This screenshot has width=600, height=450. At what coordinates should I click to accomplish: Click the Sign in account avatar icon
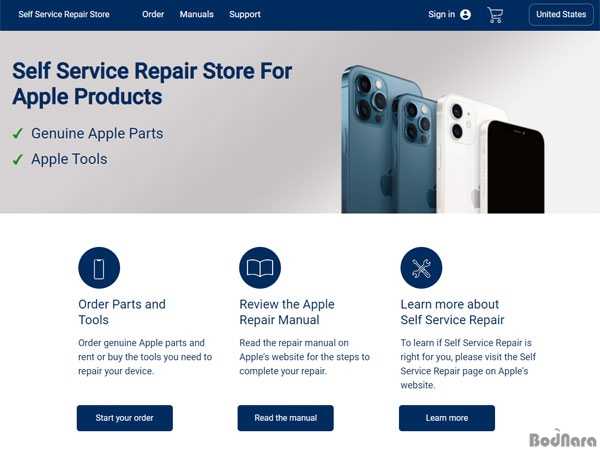coord(465,15)
